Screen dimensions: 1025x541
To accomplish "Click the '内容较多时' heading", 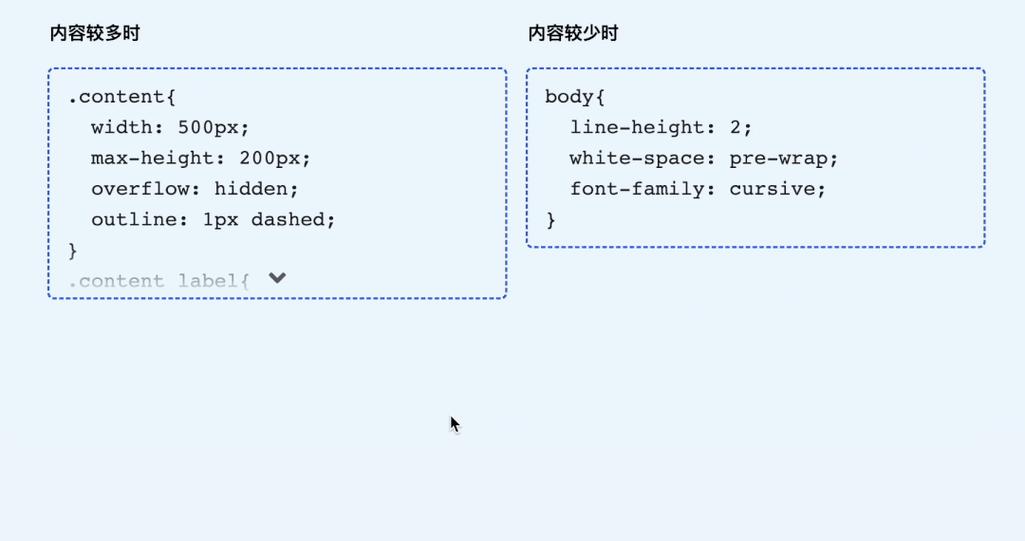I will tap(95, 33).
